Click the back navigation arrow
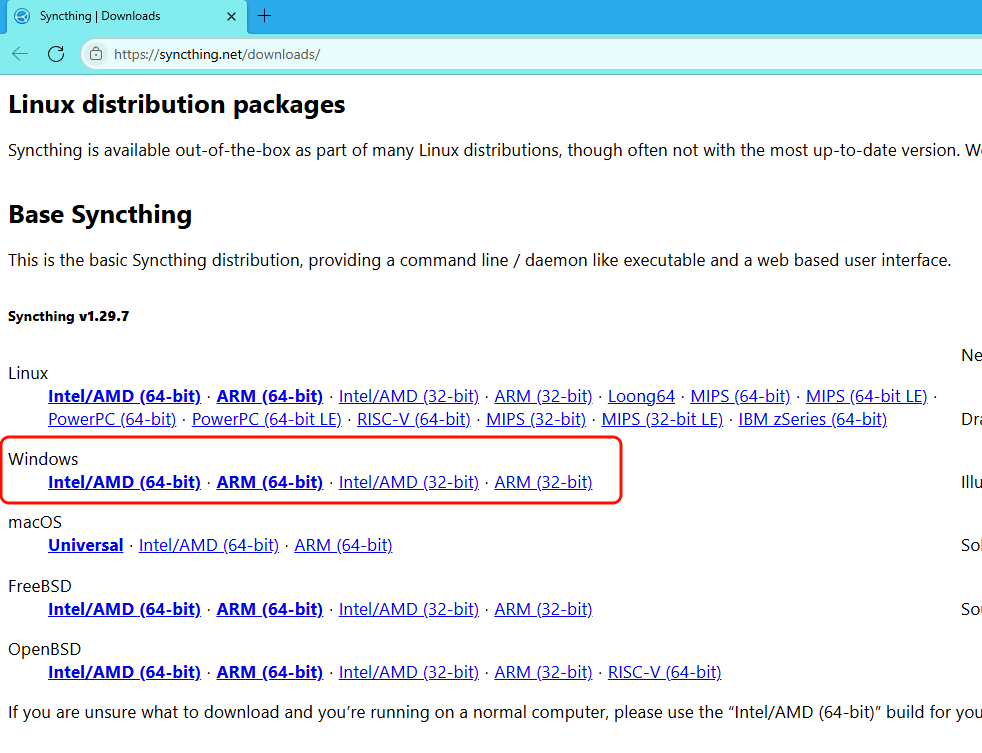The height and width of the screenshot is (753, 982). [x=20, y=54]
